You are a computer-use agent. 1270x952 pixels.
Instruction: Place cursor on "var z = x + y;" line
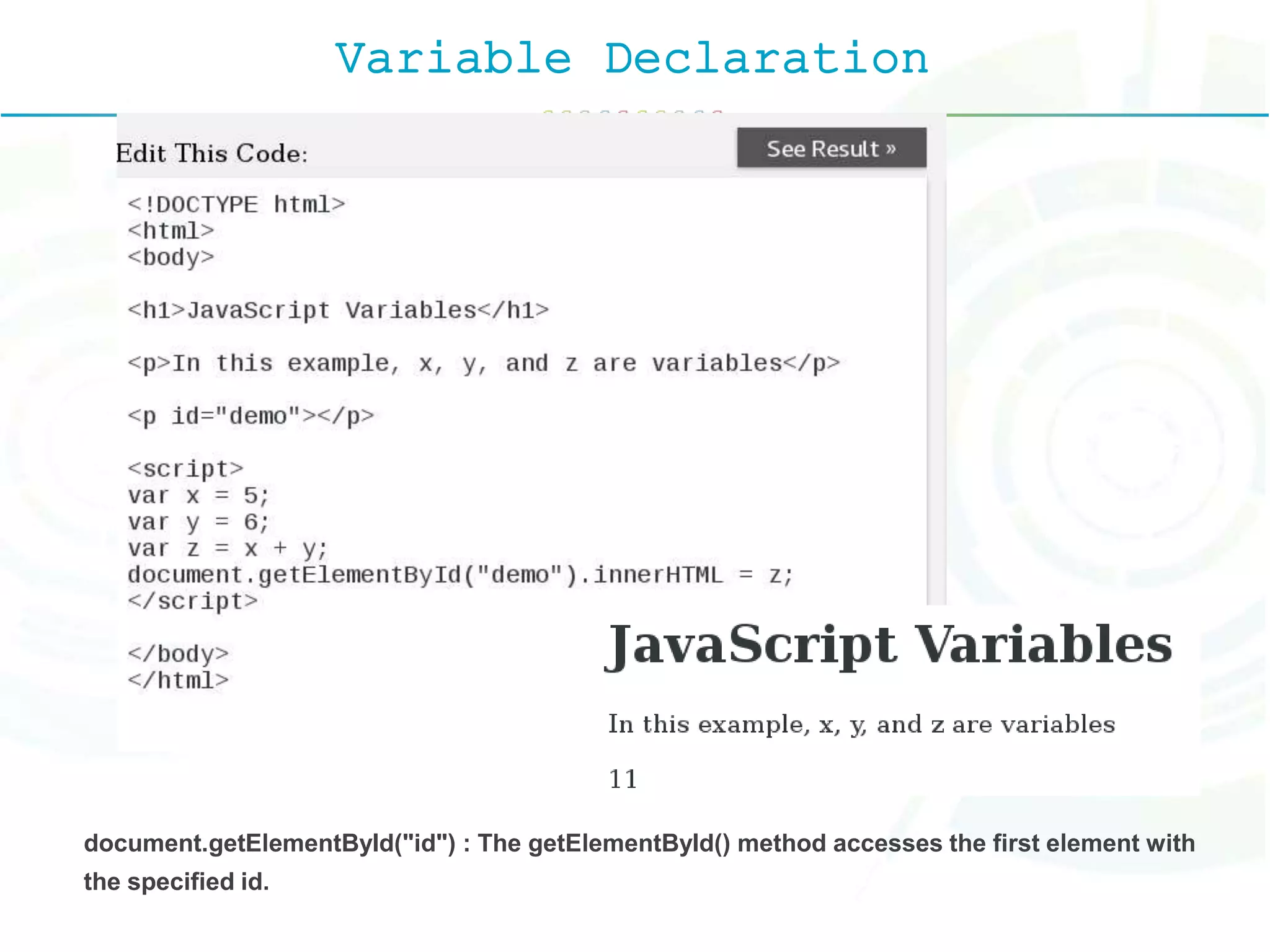tap(227, 549)
